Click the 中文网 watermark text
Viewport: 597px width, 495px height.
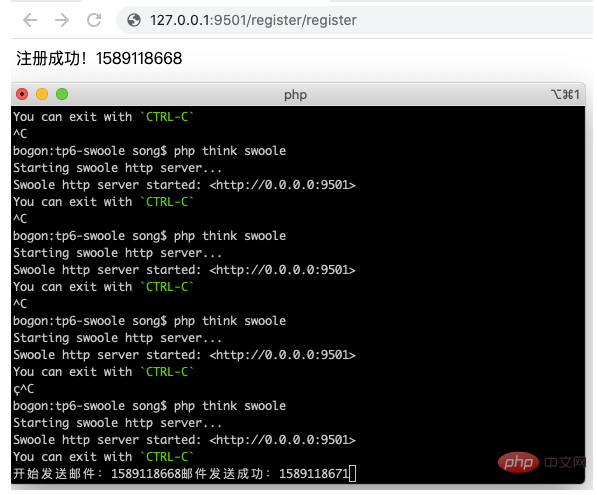tap(565, 462)
